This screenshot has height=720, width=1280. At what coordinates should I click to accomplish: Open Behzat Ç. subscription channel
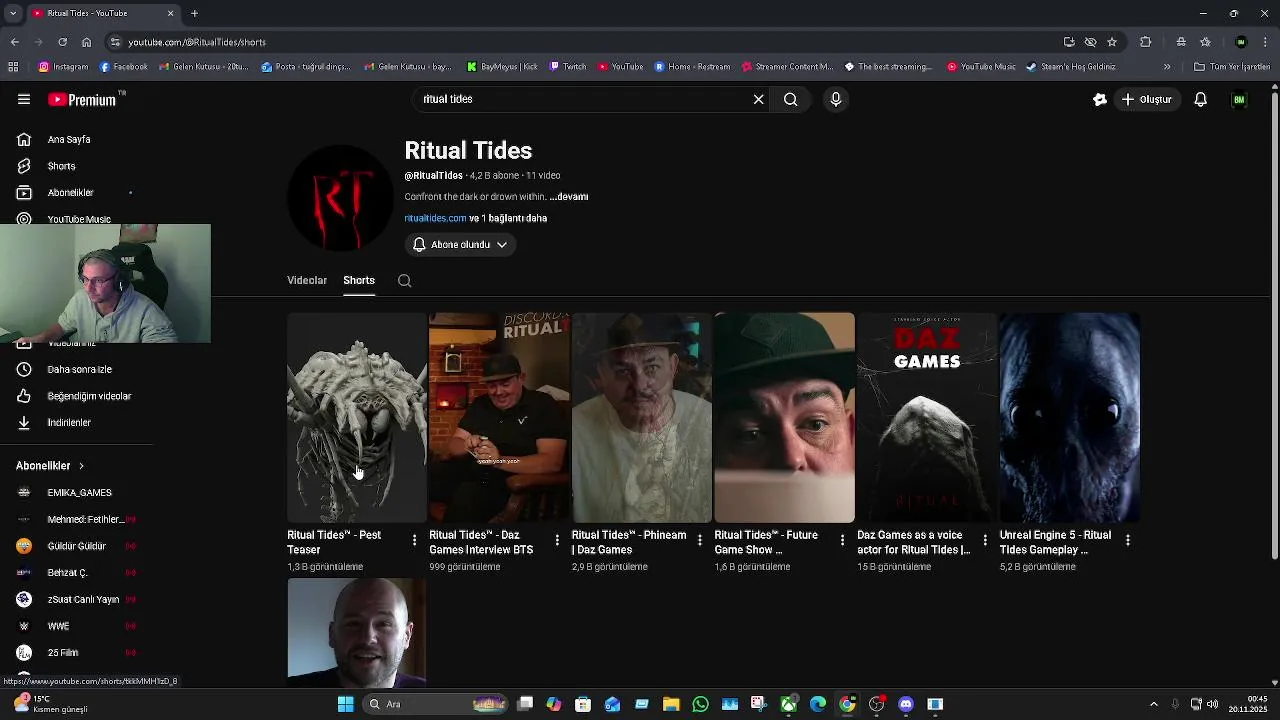[67, 572]
